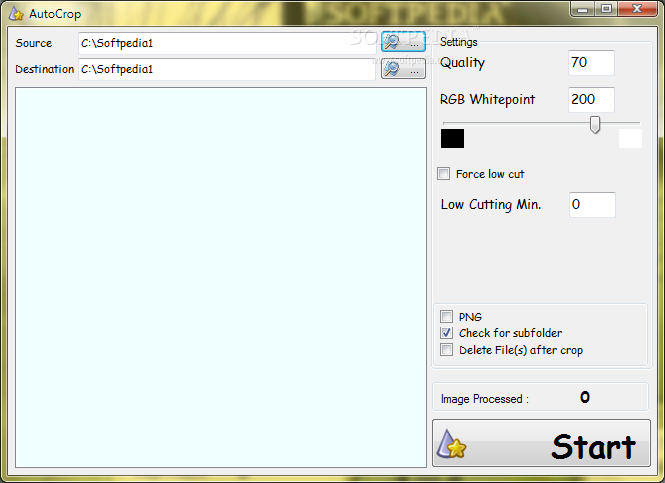The image size is (665, 483).
Task: Click the empty file list area
Action: pyautogui.click(x=221, y=277)
